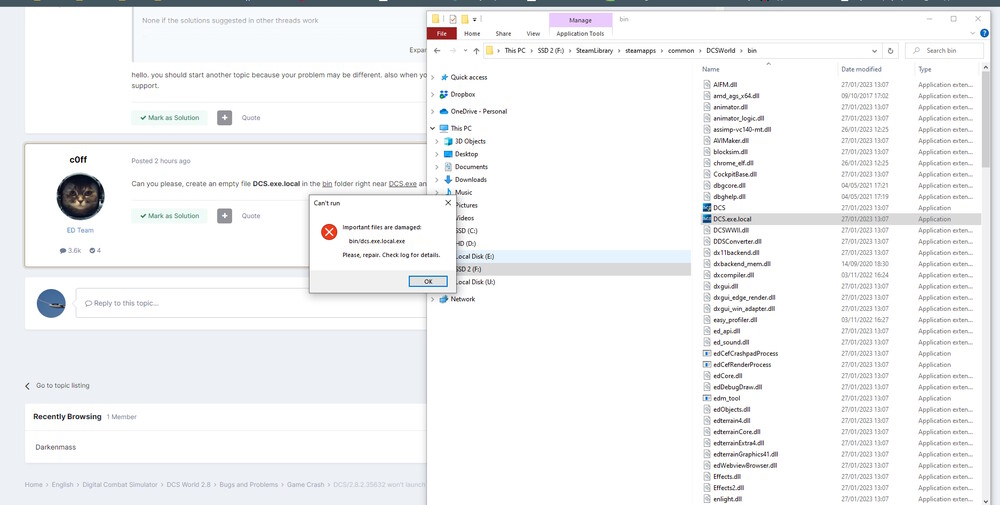
Task: Click the refresh button beside the address bar
Action: (890, 50)
